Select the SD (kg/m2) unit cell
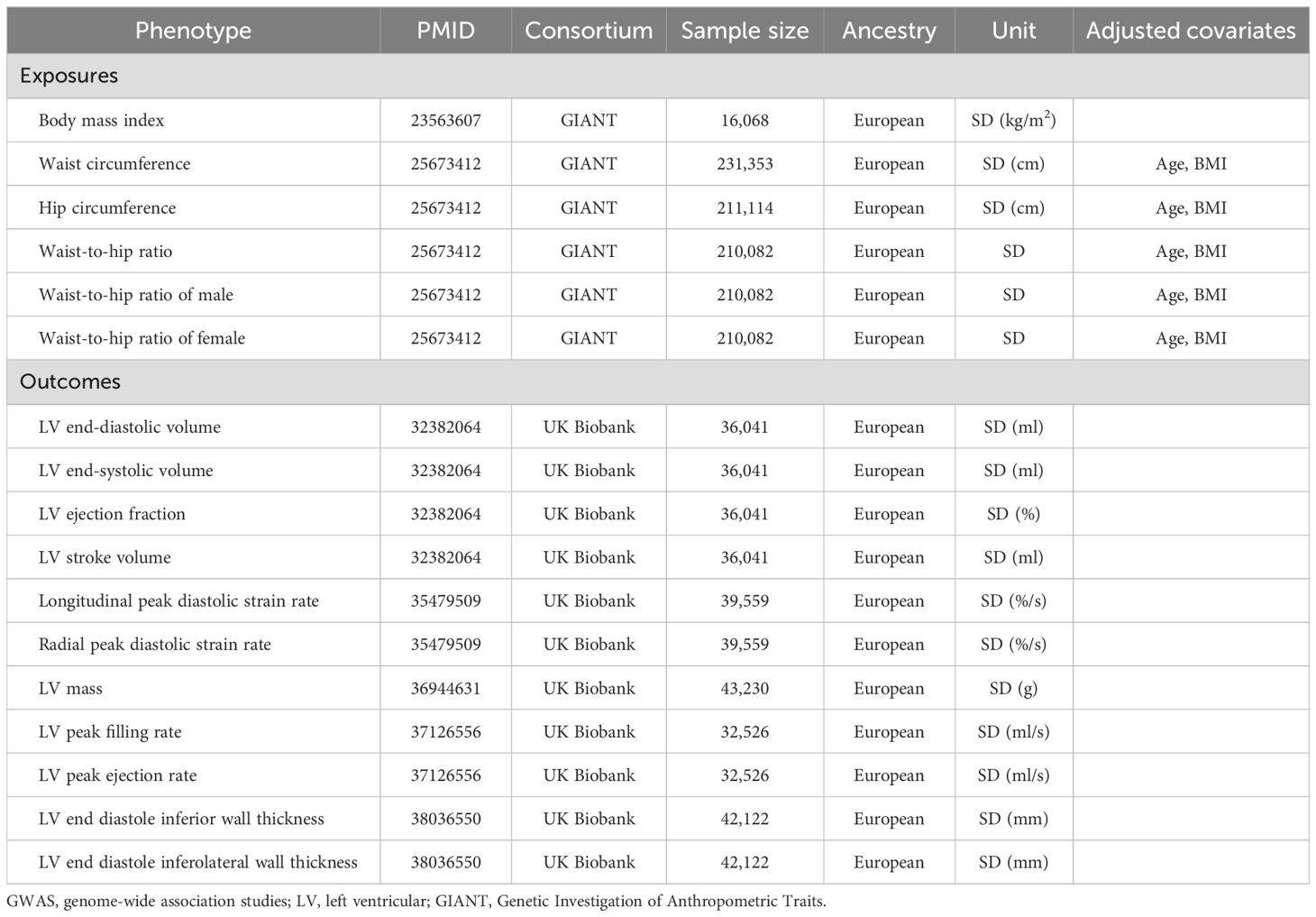Viewport: 1316px width, 917px height. coord(1013,119)
